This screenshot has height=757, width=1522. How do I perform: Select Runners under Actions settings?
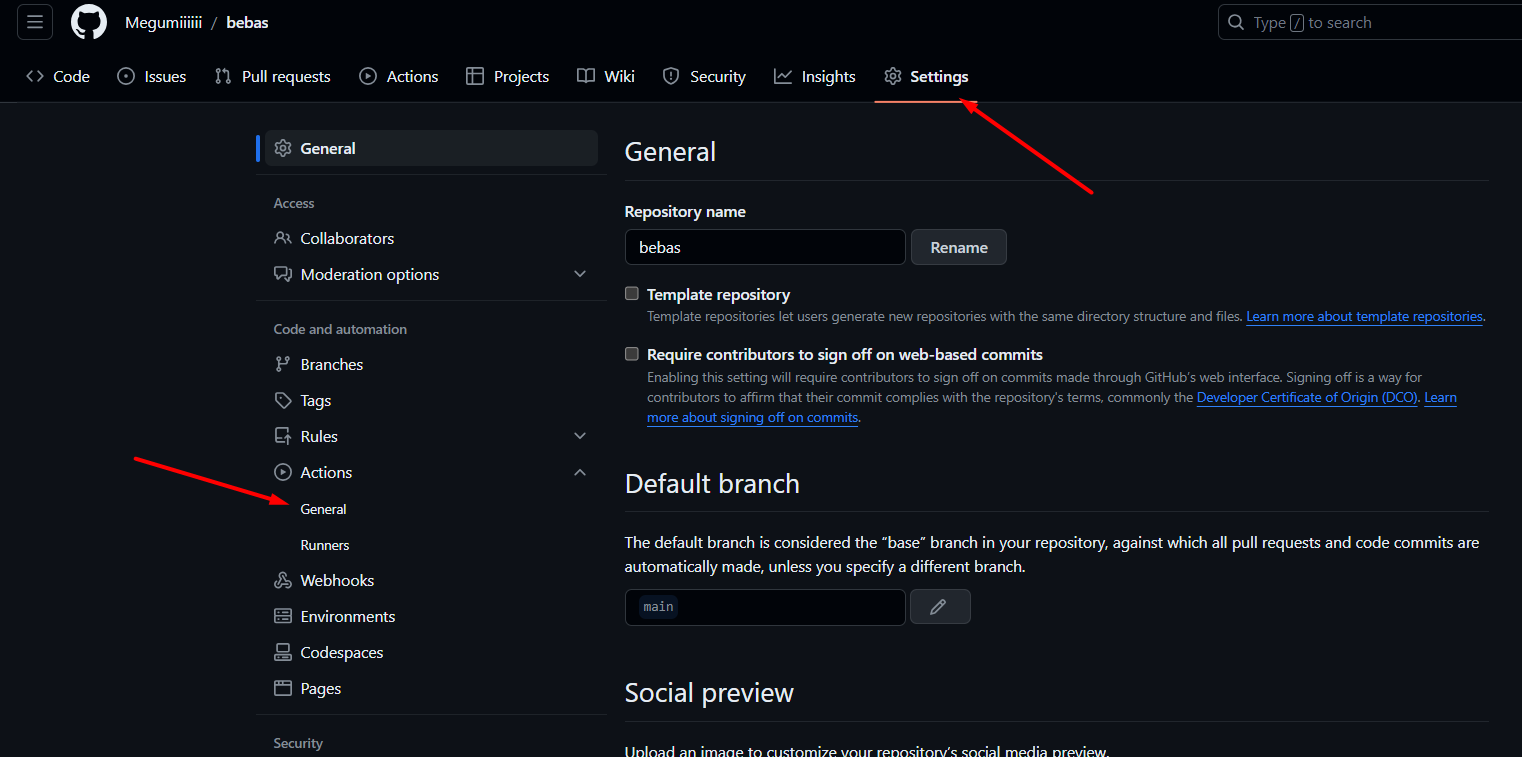[x=325, y=546]
